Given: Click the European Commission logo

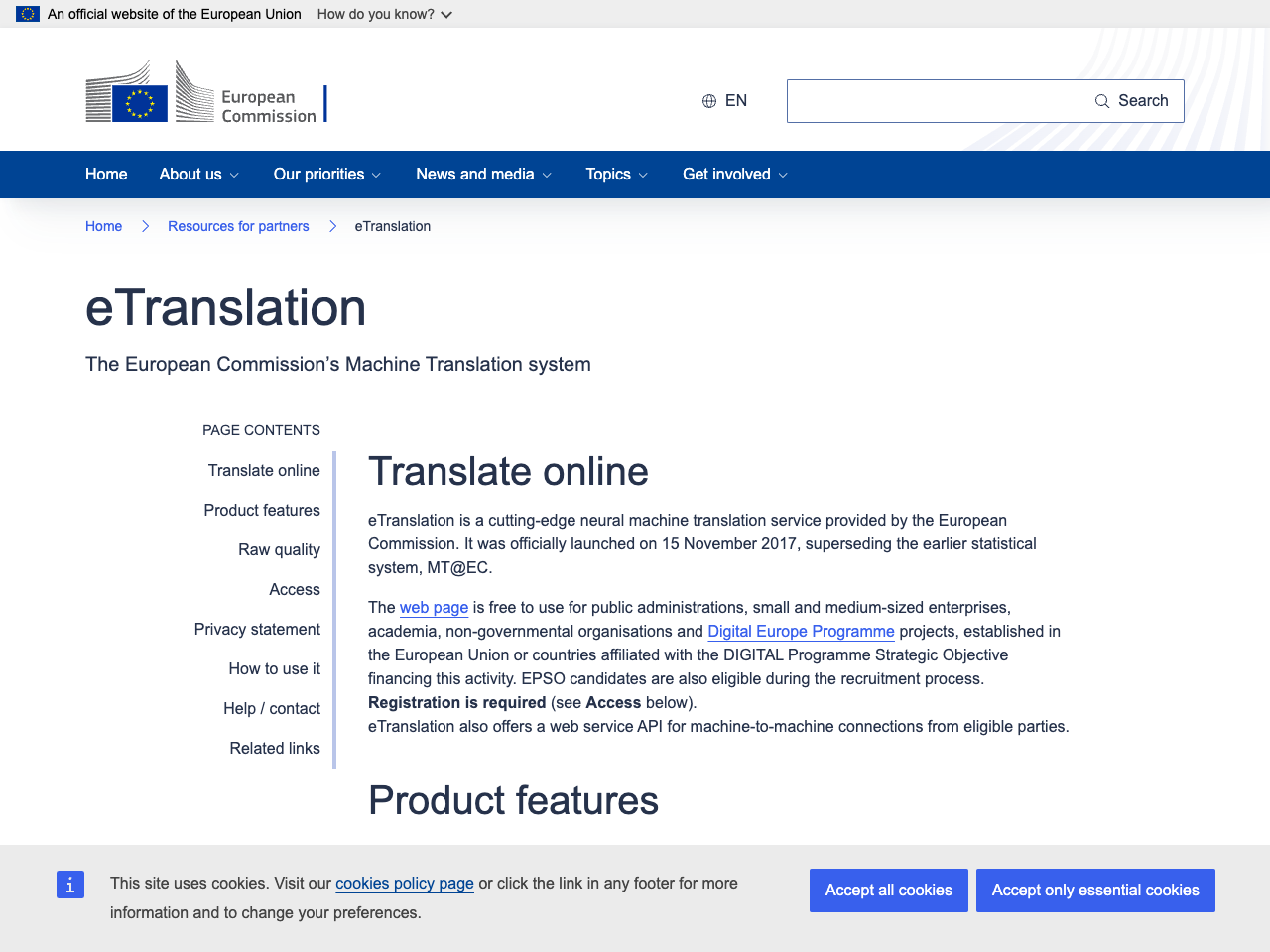Looking at the screenshot, I should coord(206,91).
